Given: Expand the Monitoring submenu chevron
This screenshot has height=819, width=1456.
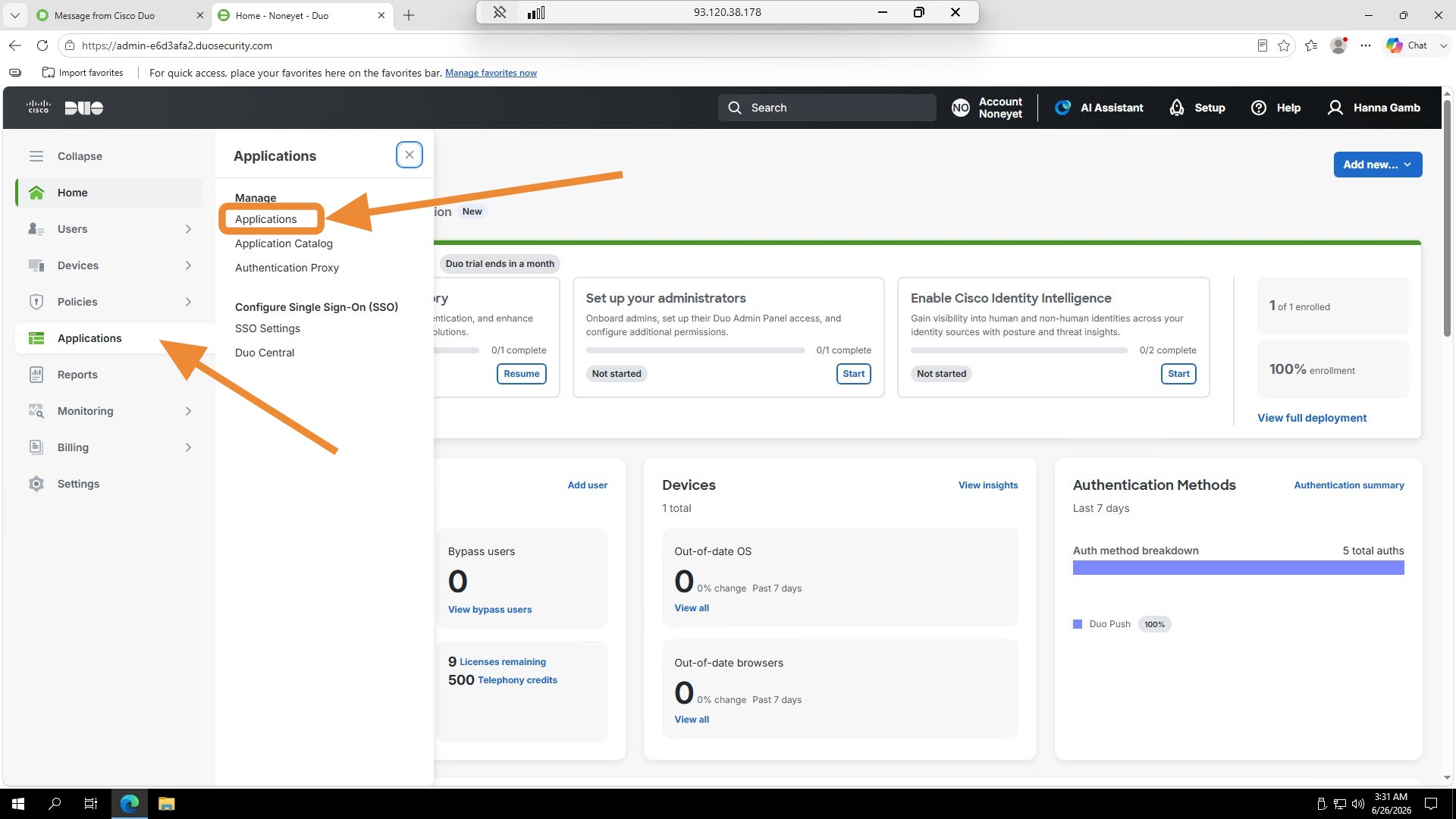Looking at the screenshot, I should 188,411.
